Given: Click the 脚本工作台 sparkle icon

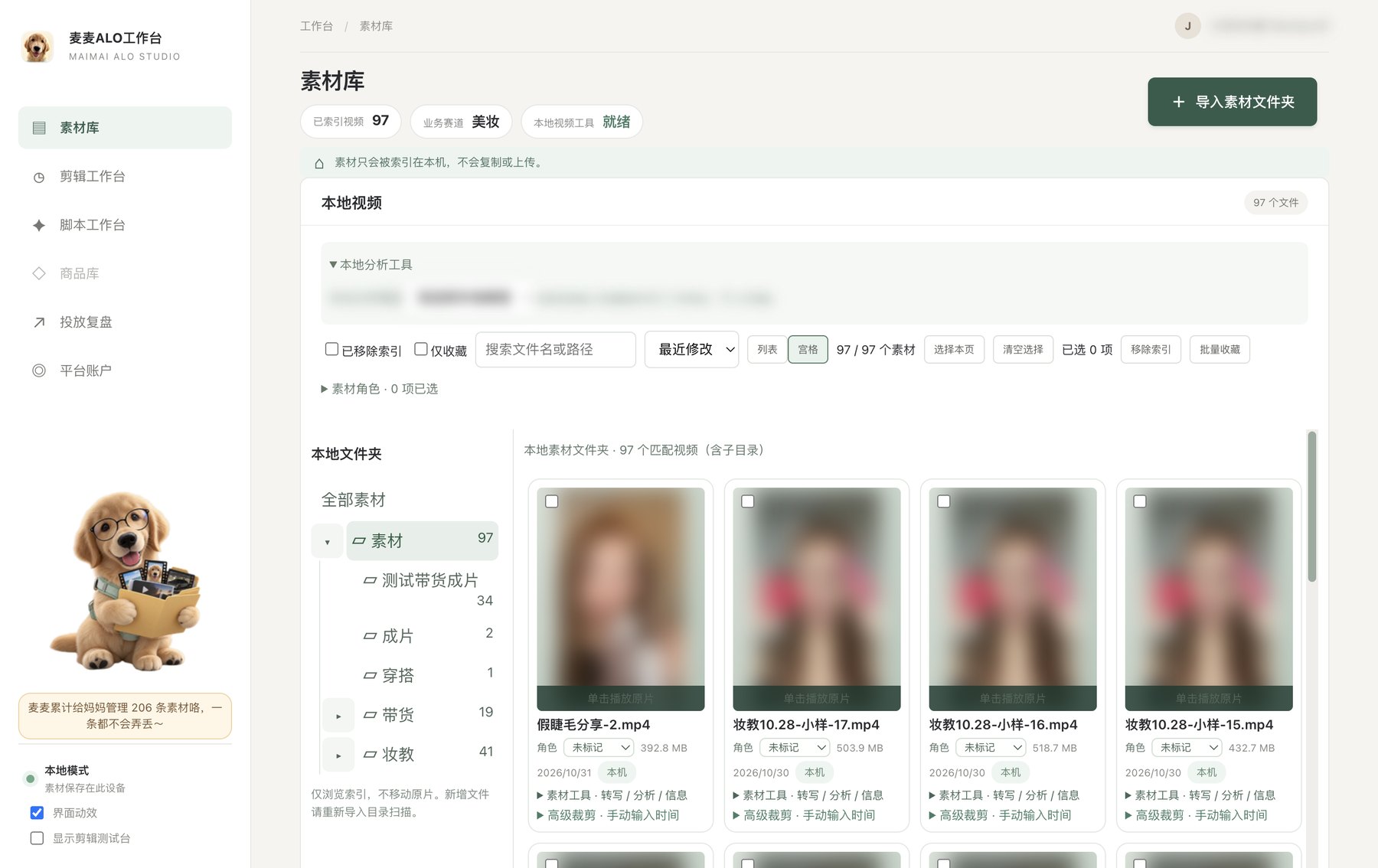Looking at the screenshot, I should click(39, 225).
